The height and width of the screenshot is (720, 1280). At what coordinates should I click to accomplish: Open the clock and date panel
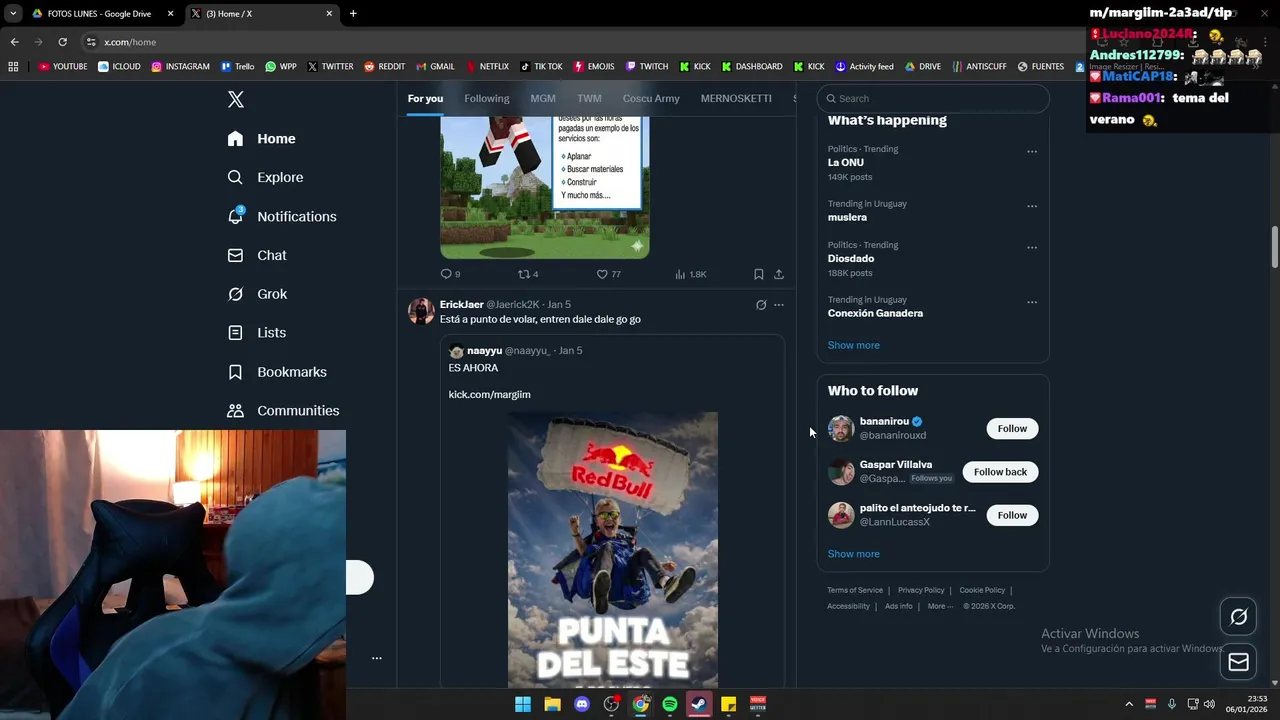[x=1246, y=704]
